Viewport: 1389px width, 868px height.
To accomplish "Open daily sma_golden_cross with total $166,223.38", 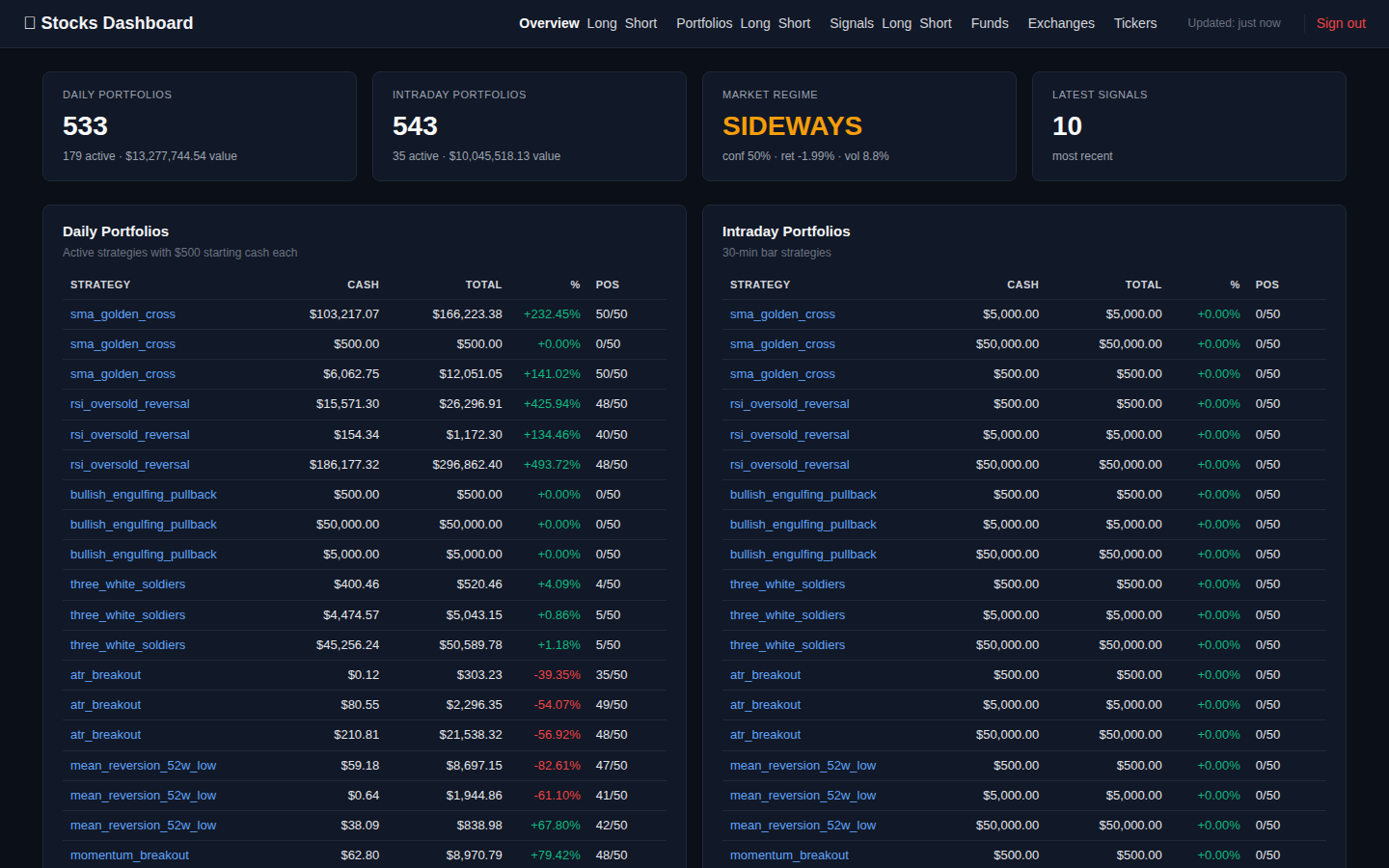I will click(x=123, y=314).
